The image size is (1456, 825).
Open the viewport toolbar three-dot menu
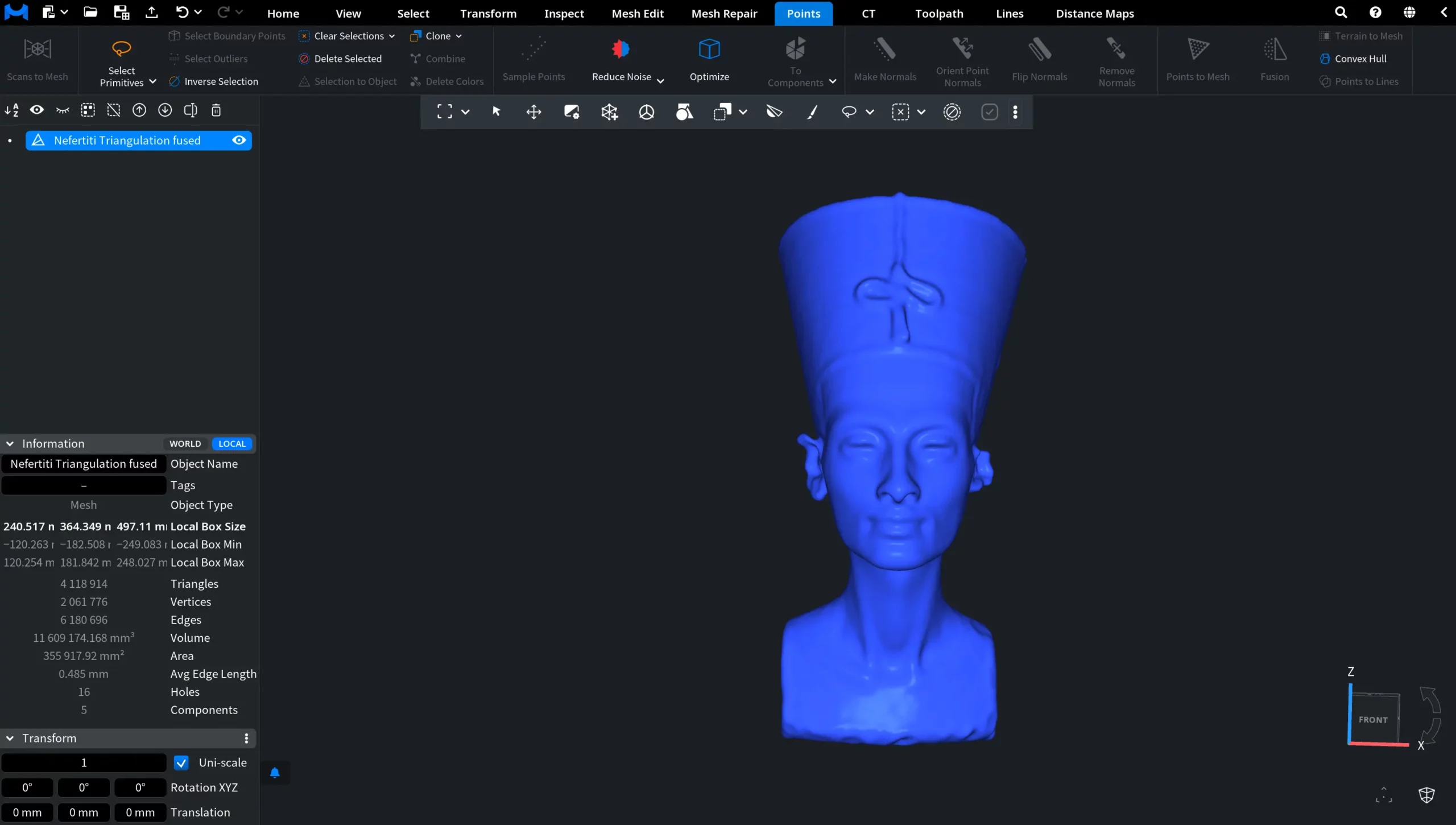pos(1015,112)
